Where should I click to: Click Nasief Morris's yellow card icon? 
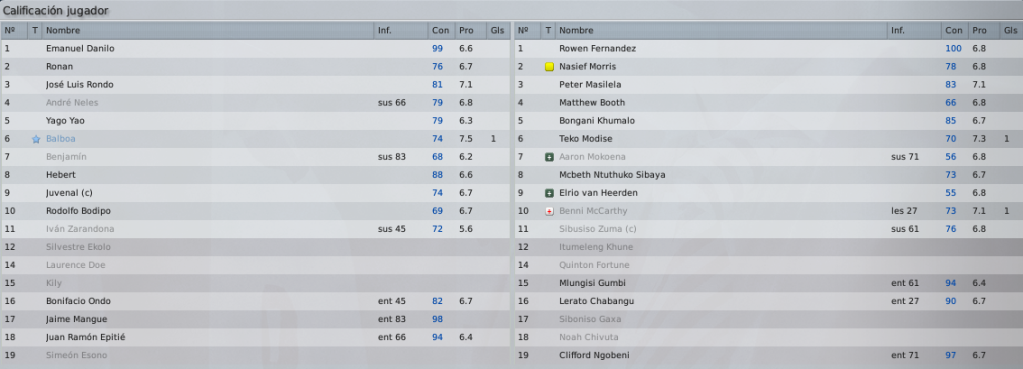tap(549, 66)
